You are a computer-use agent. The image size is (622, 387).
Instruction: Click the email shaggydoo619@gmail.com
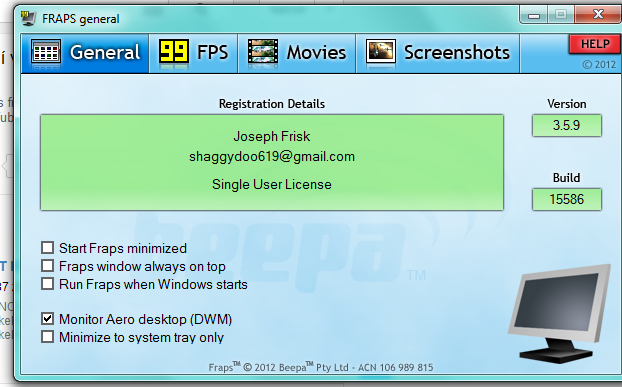click(272, 157)
